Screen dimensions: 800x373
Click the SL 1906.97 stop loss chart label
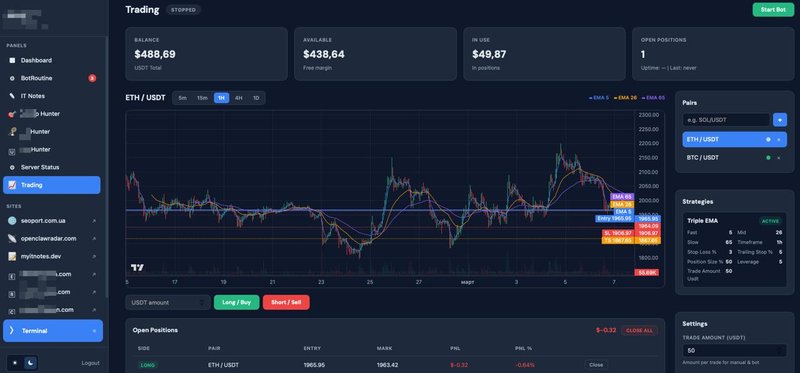617,233
